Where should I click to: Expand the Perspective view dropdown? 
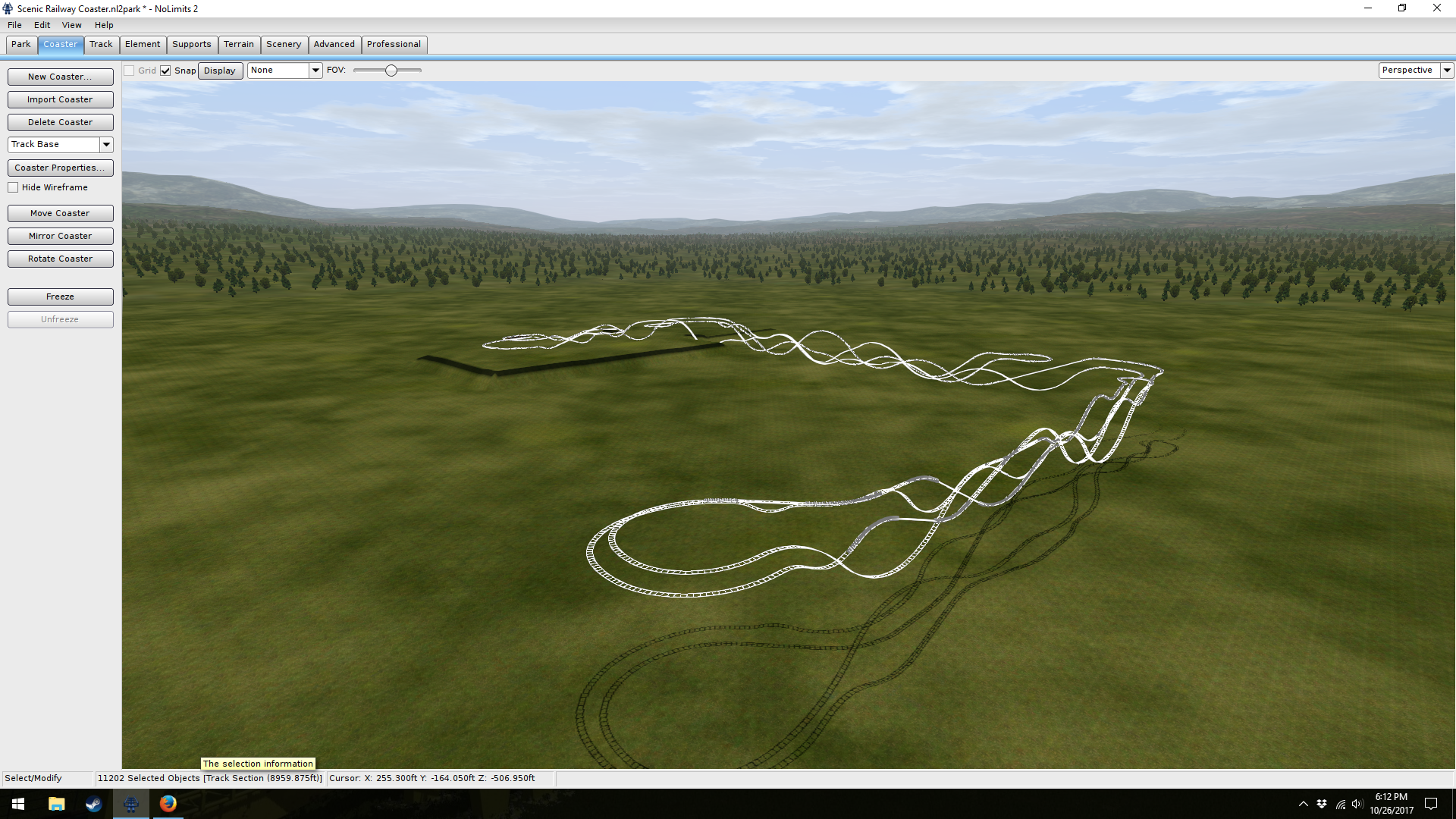click(1447, 71)
